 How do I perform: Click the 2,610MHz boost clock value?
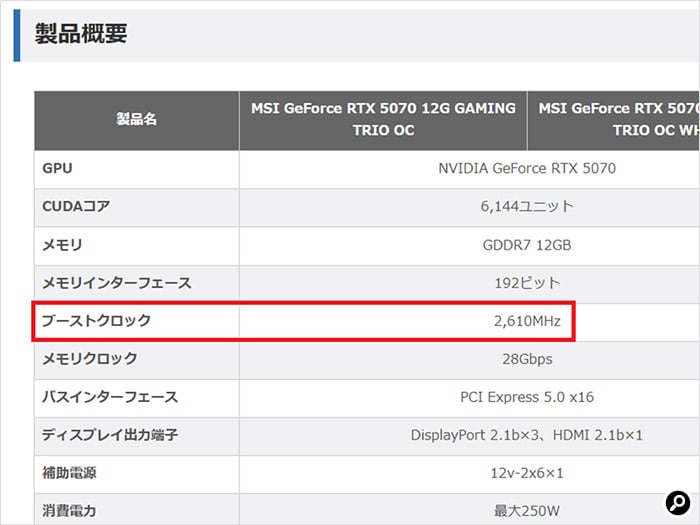pyautogui.click(x=527, y=321)
